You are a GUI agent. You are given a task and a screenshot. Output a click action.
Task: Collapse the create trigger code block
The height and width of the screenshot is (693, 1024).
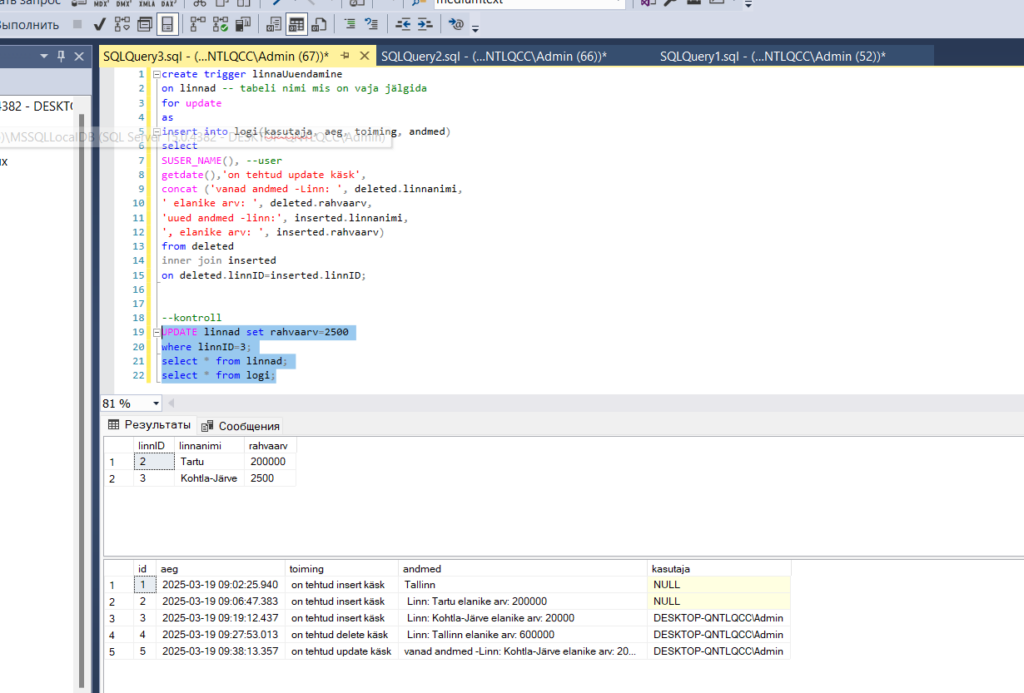click(x=157, y=74)
